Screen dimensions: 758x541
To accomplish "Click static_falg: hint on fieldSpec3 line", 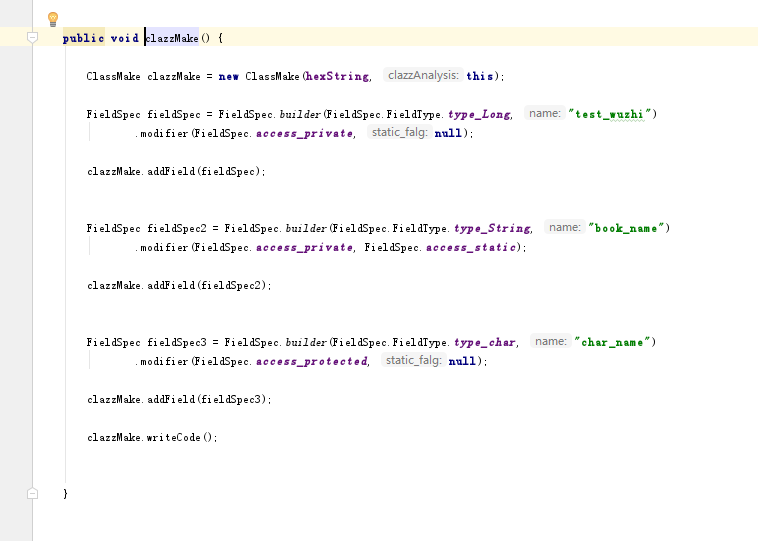I will [413, 361].
